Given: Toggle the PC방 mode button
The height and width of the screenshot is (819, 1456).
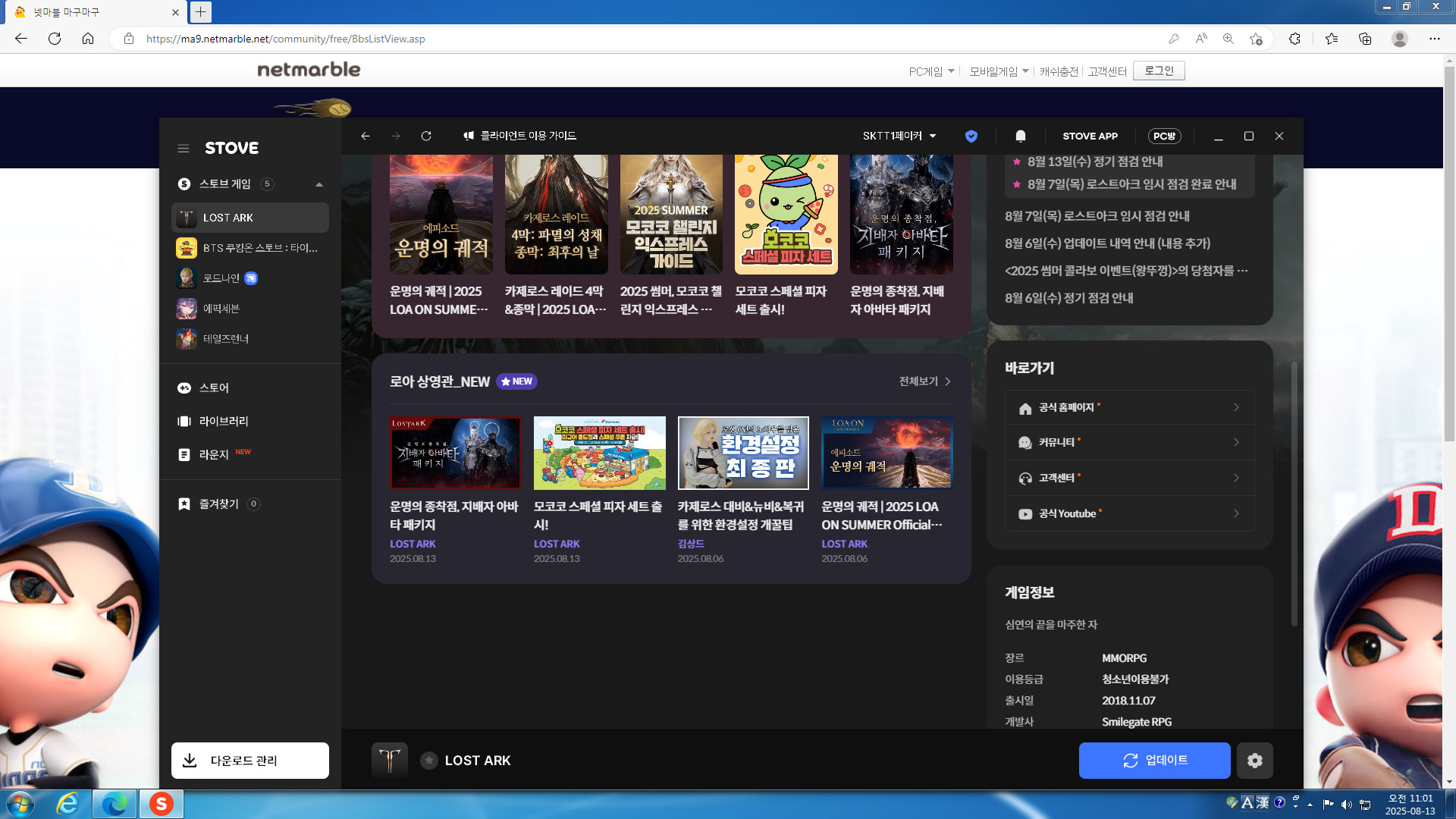Looking at the screenshot, I should pyautogui.click(x=1164, y=136).
